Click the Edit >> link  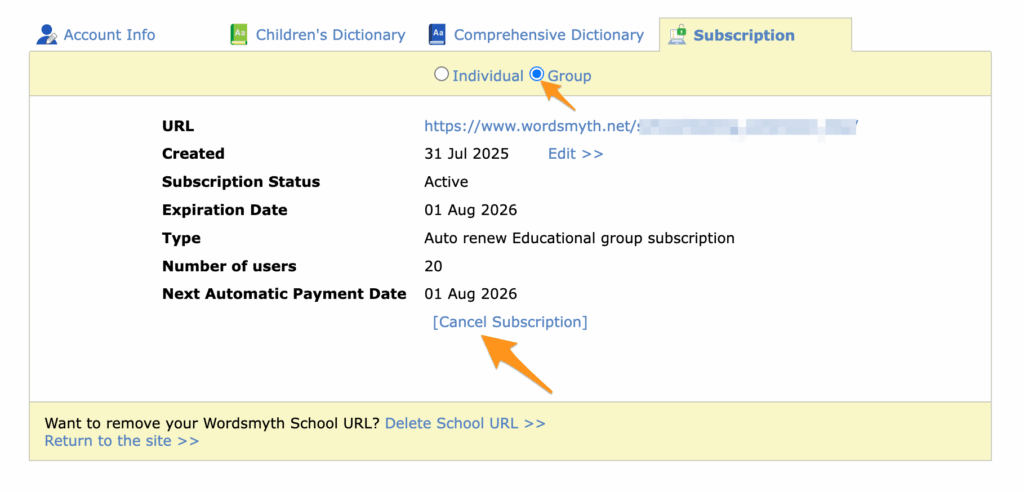[x=575, y=154]
